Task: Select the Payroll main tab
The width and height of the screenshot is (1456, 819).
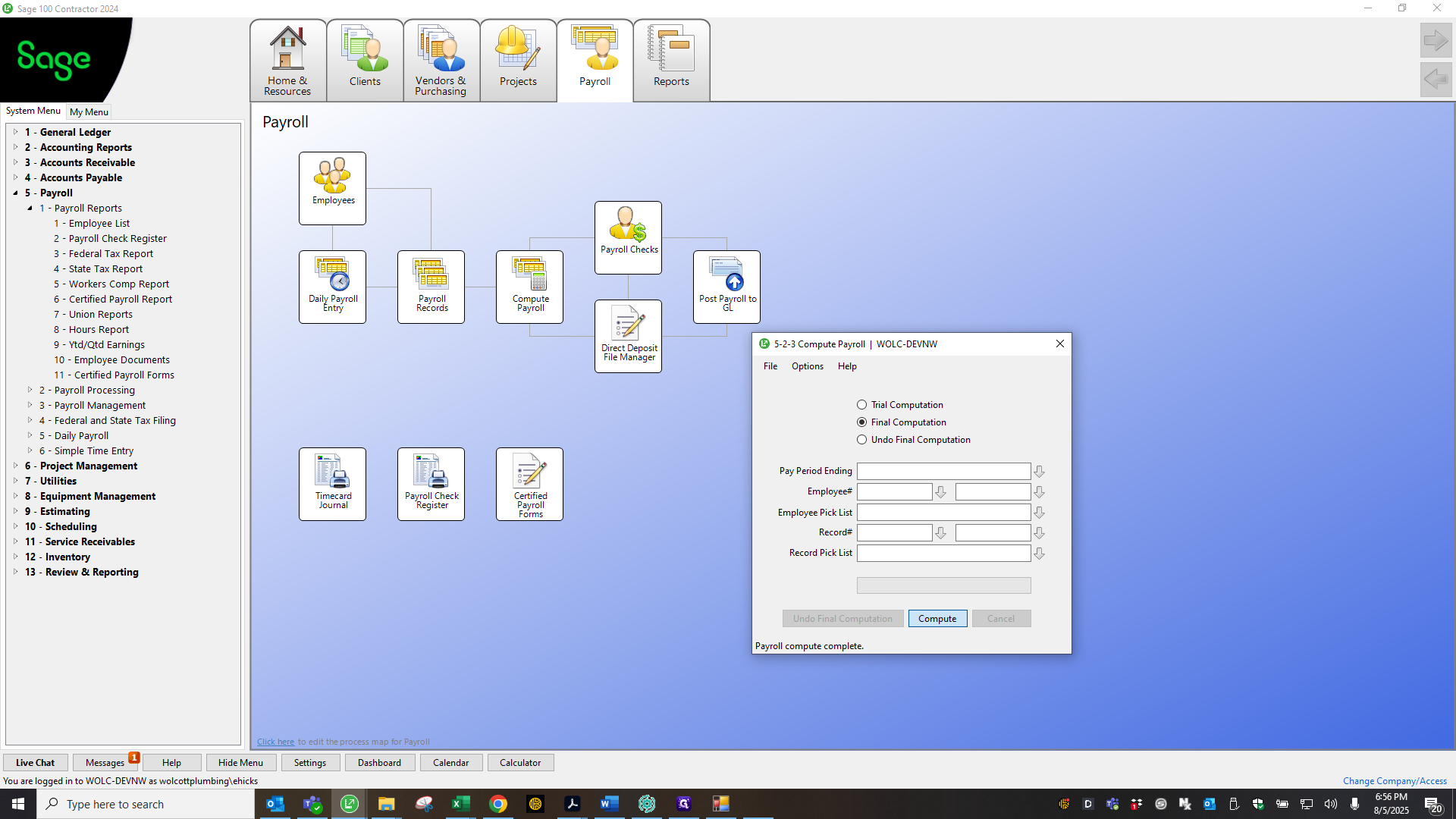Action: 595,61
